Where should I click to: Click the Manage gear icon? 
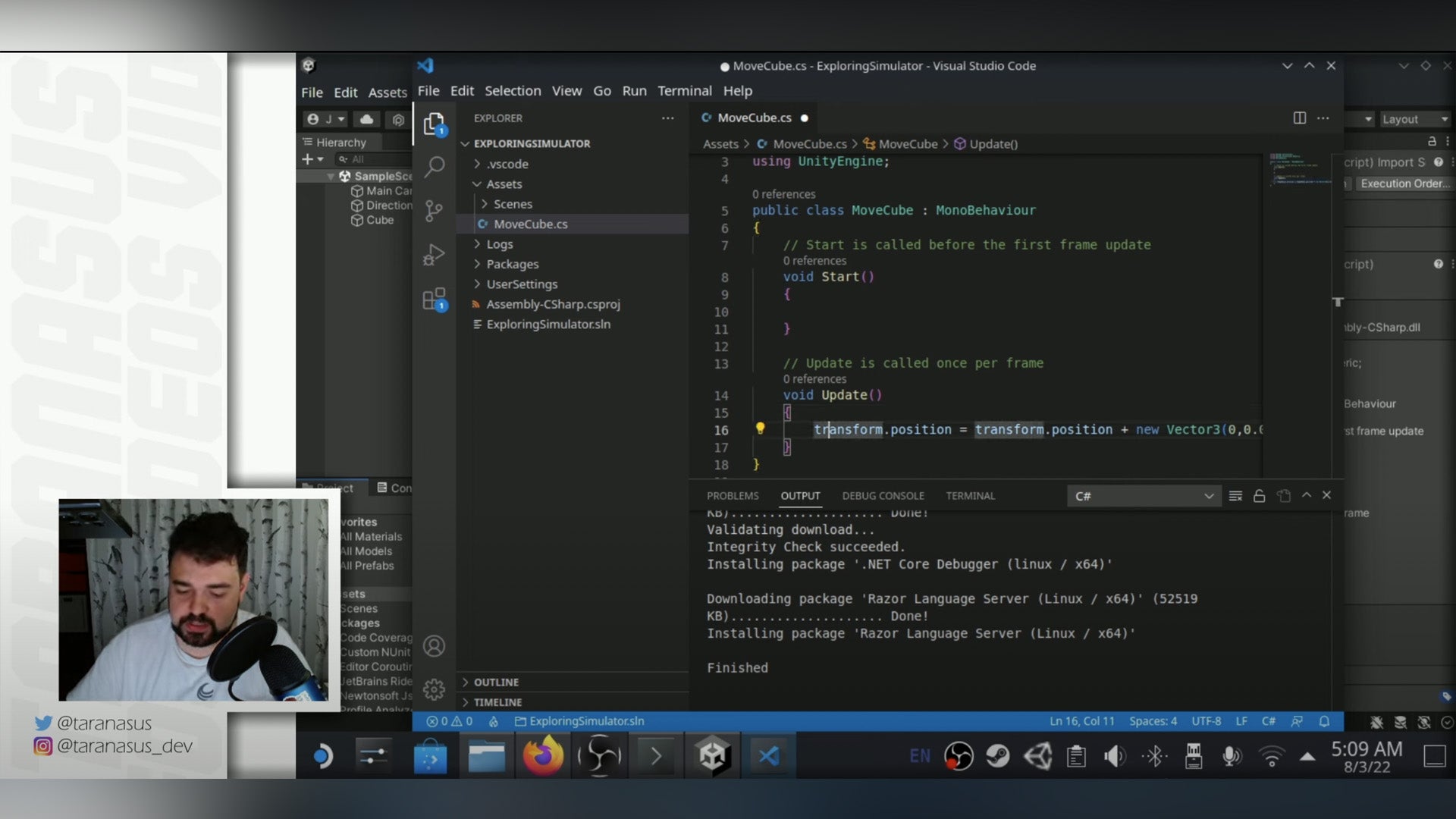(x=435, y=689)
